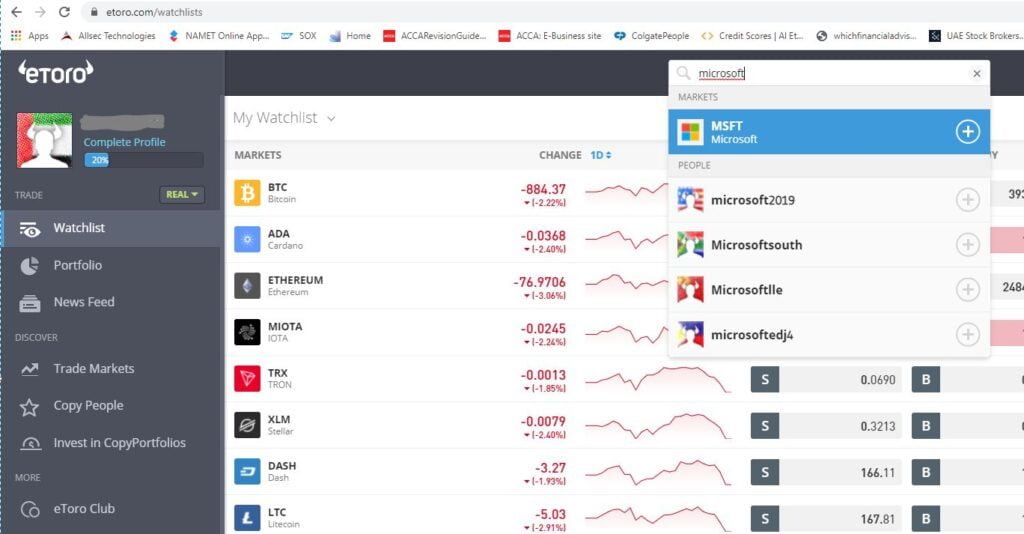Click the DASH sell S button

coord(765,472)
